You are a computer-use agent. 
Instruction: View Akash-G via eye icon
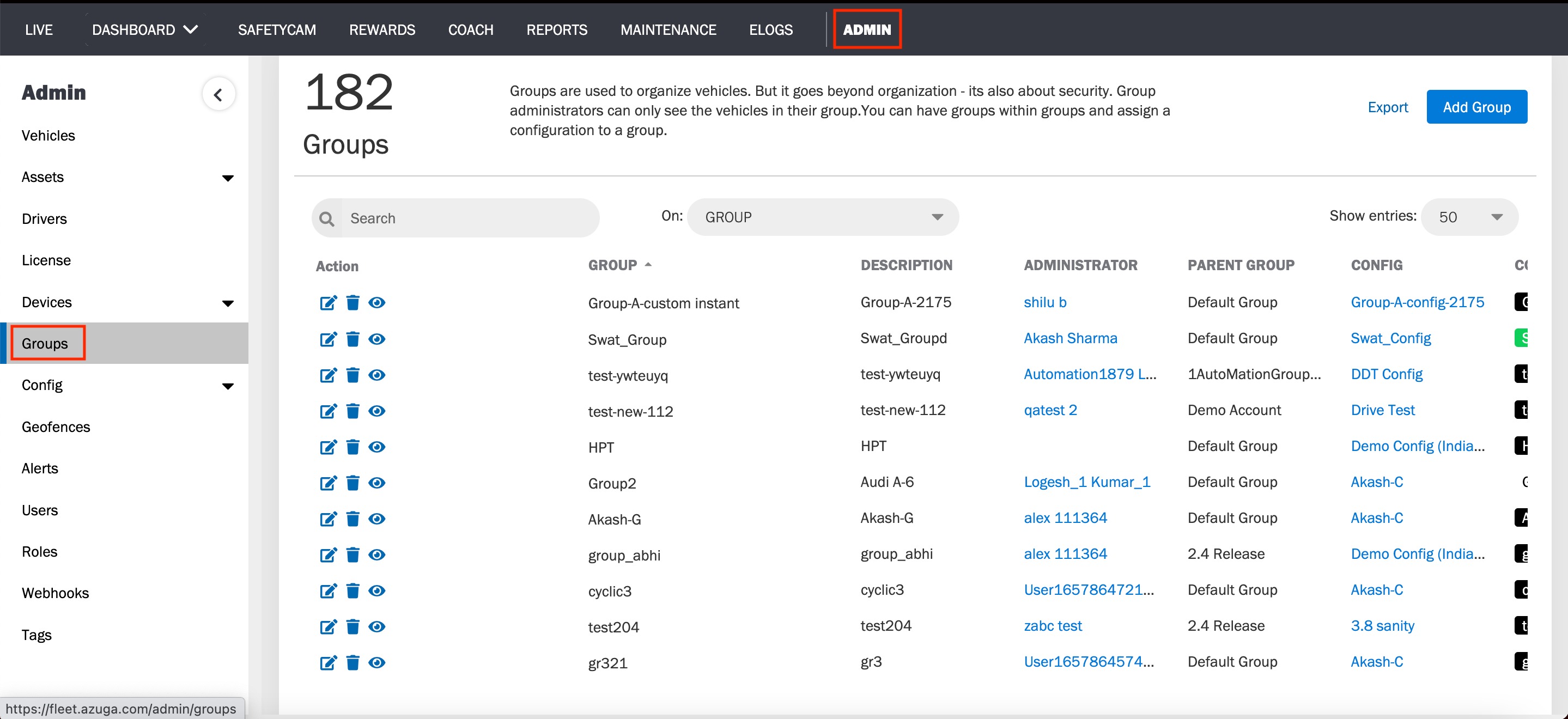pyautogui.click(x=377, y=518)
